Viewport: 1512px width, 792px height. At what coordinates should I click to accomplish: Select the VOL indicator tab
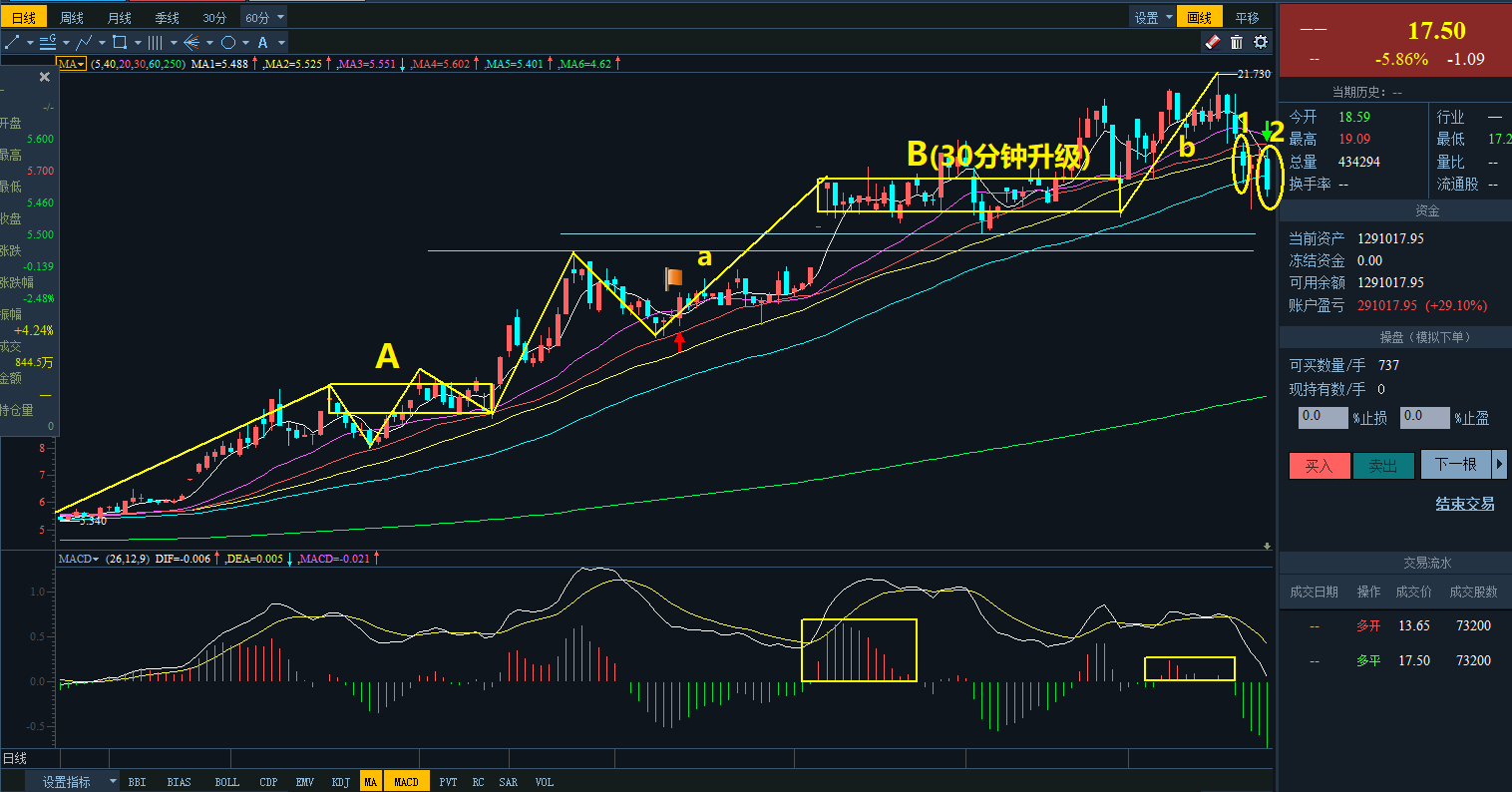[x=544, y=782]
